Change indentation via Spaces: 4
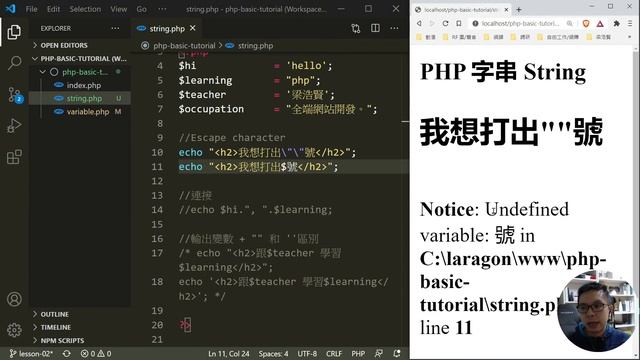 click(273, 354)
